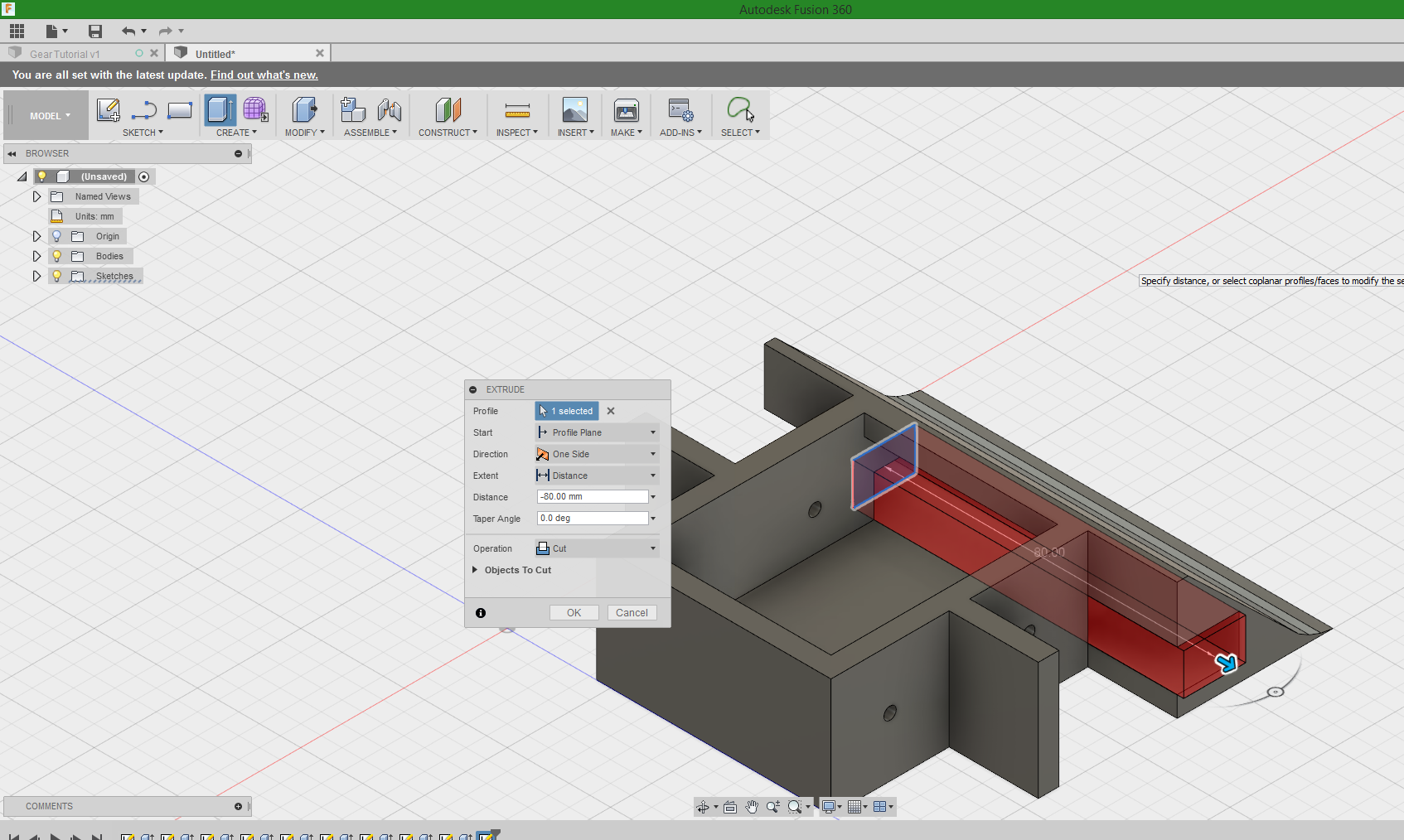
Task: Collapse the root Unsaved component node
Action: (22, 176)
